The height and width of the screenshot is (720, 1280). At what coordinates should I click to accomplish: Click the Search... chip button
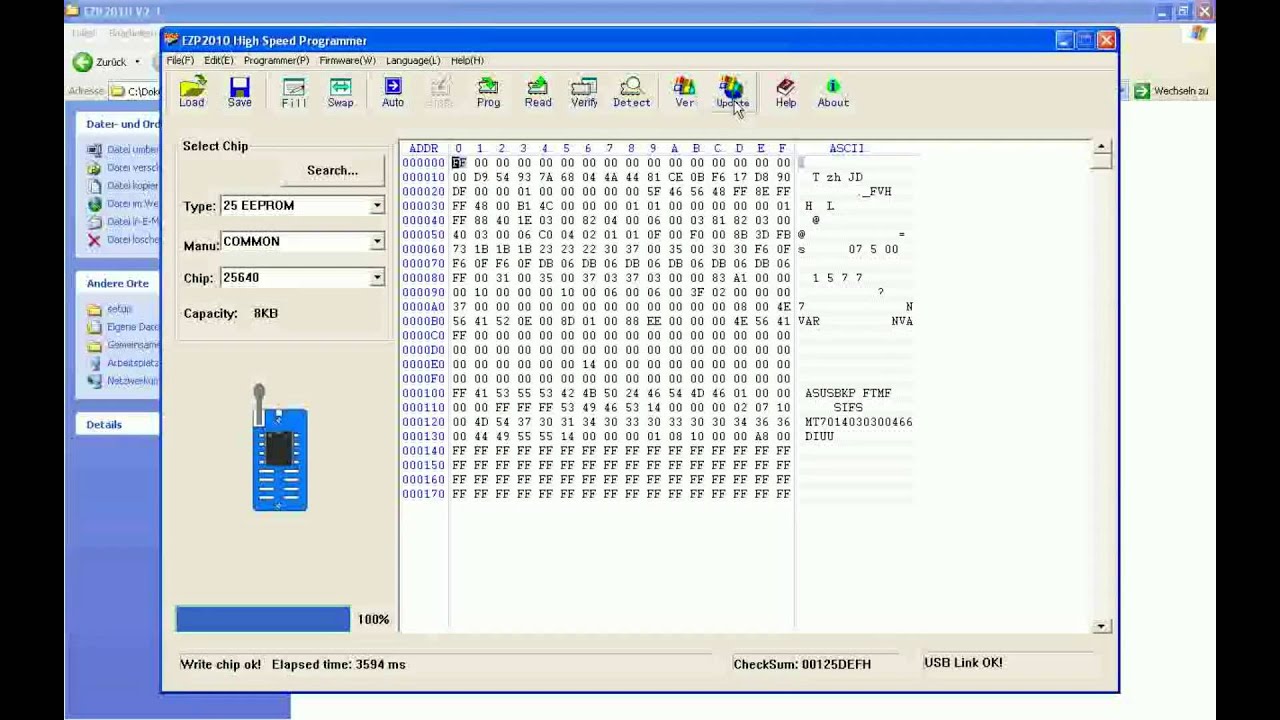click(x=332, y=171)
